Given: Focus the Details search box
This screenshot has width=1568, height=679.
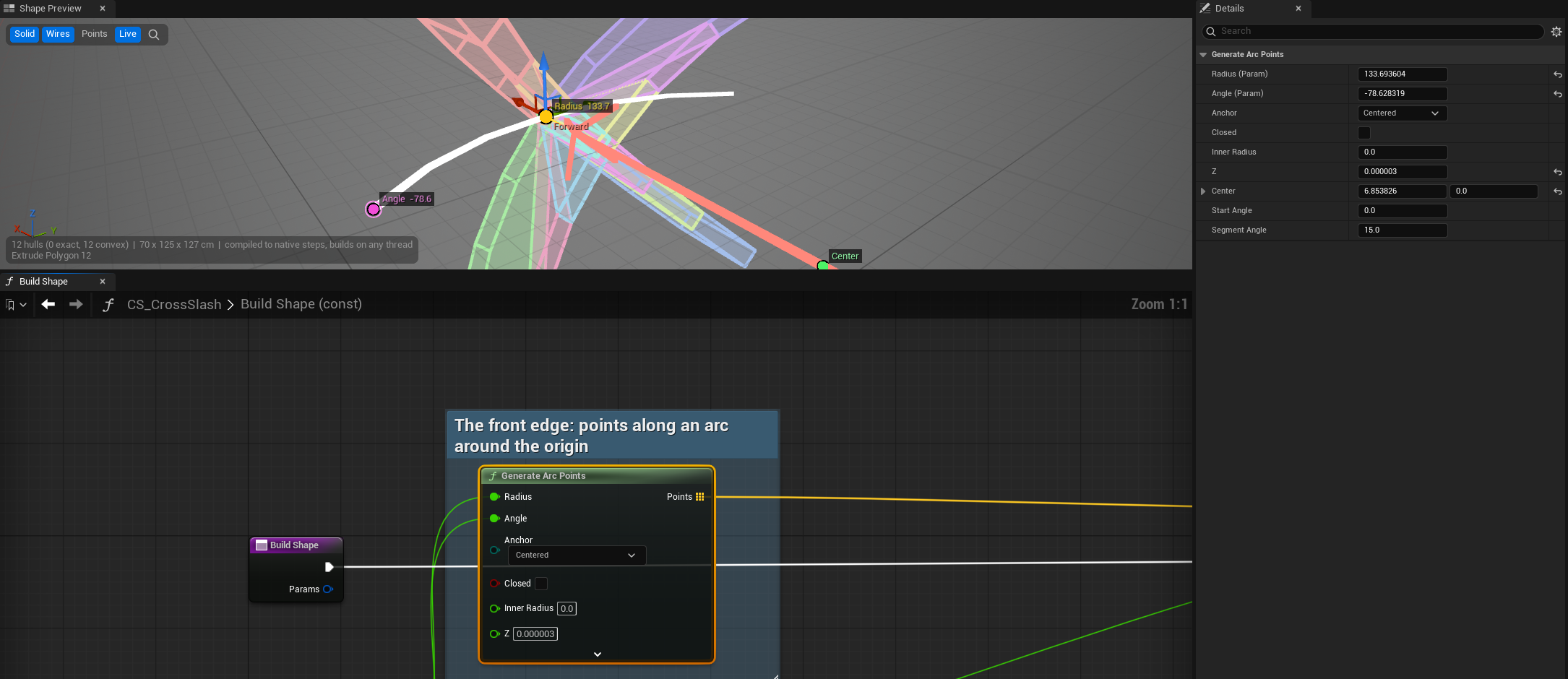Looking at the screenshot, I should point(1372,32).
